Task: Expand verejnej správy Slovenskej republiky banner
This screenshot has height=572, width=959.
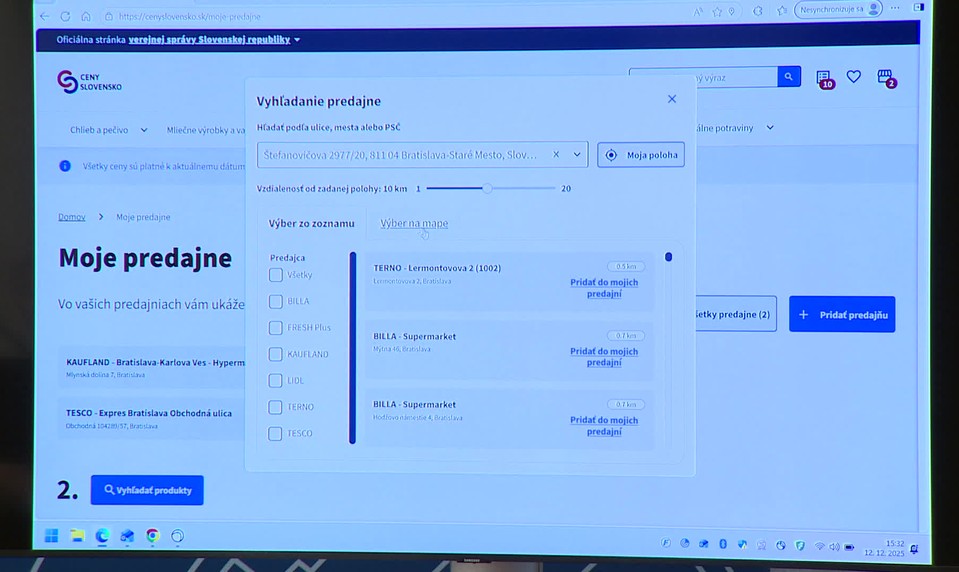Action: pyautogui.click(x=214, y=40)
